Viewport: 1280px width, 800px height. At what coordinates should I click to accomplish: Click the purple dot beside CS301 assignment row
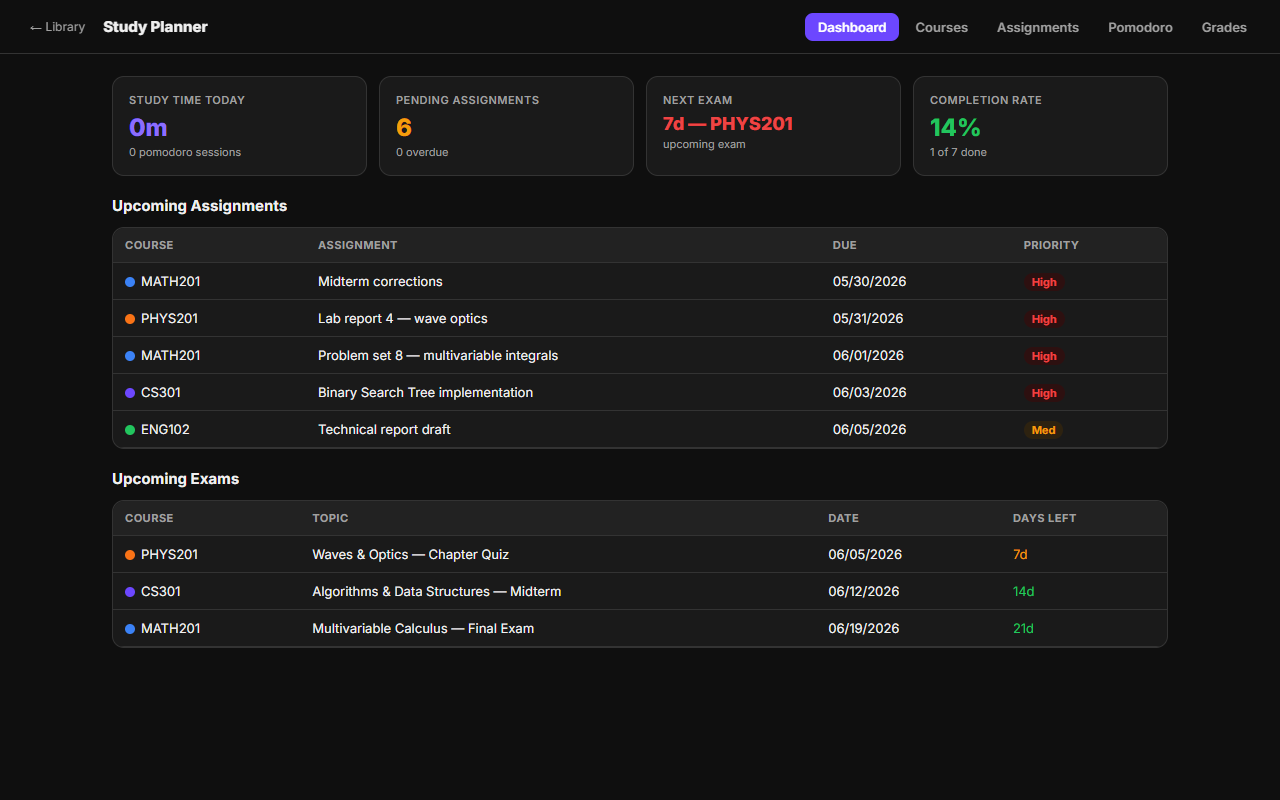pos(130,393)
